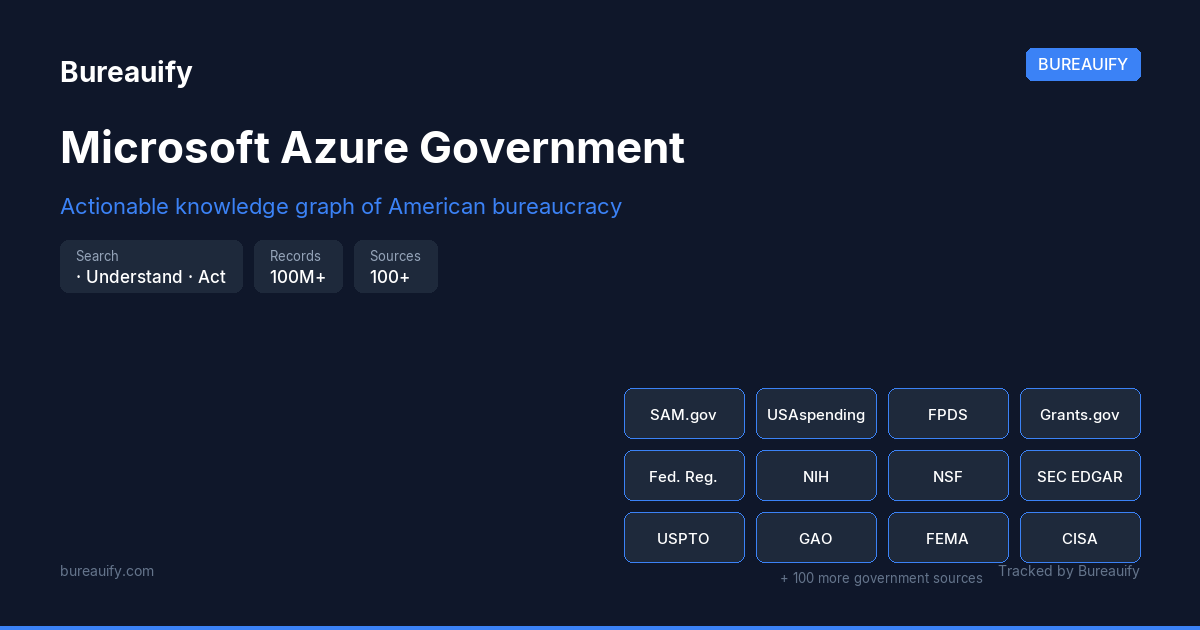Open the FEMA source tile
This screenshot has width=1200, height=630.
(x=948, y=538)
